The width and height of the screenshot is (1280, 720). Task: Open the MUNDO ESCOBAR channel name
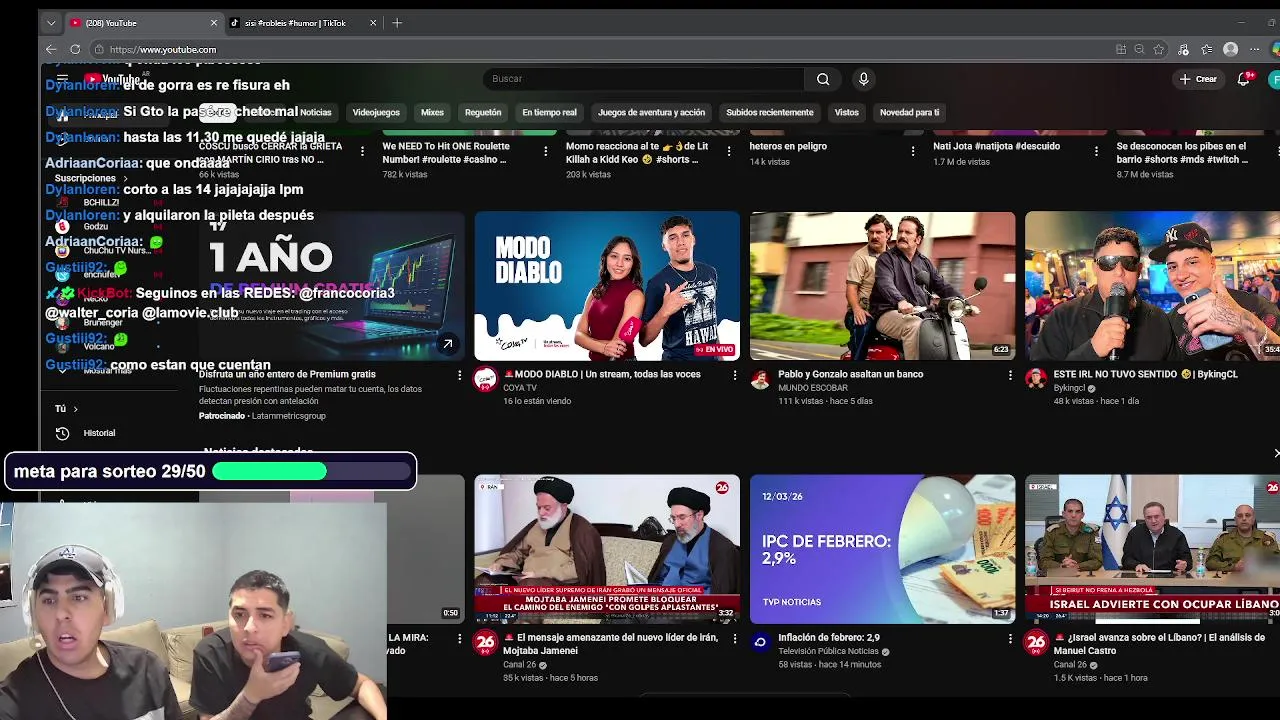point(812,388)
